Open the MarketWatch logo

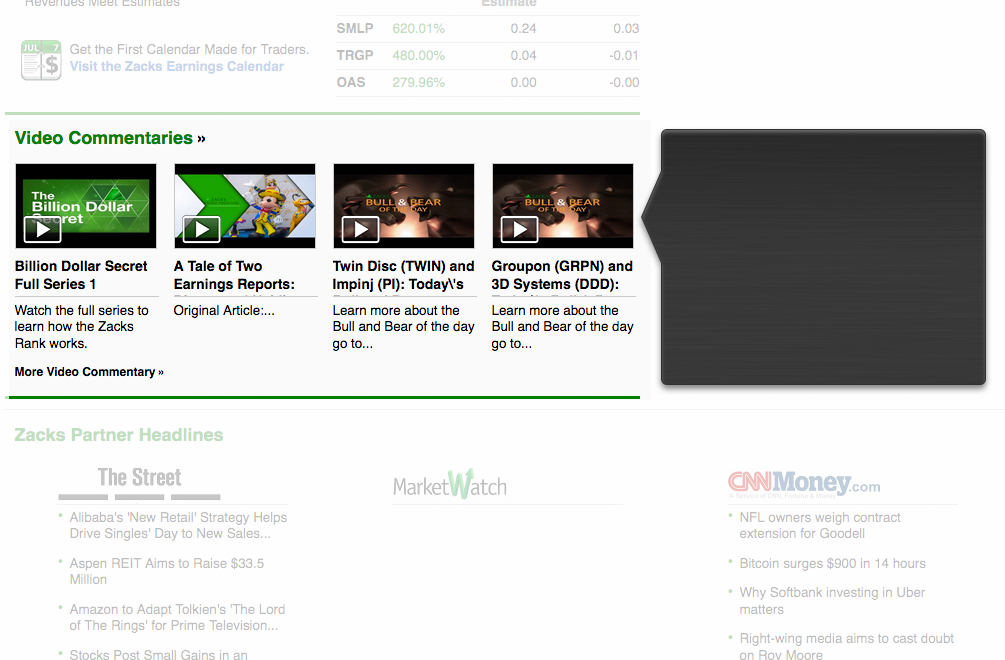tap(450, 486)
